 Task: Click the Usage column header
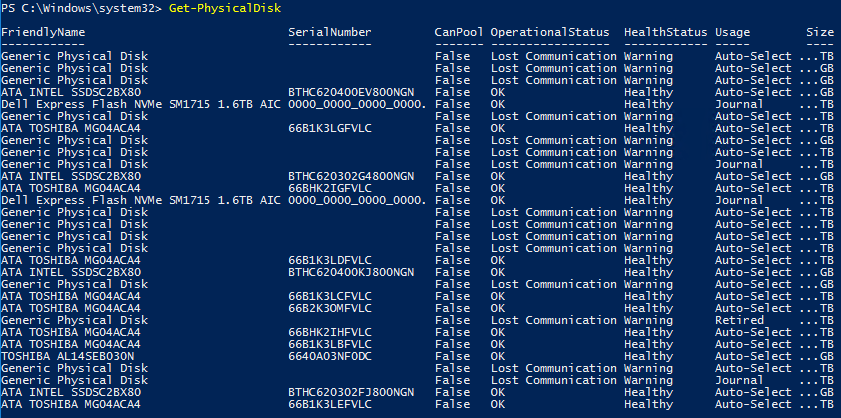pyautogui.click(x=732, y=32)
